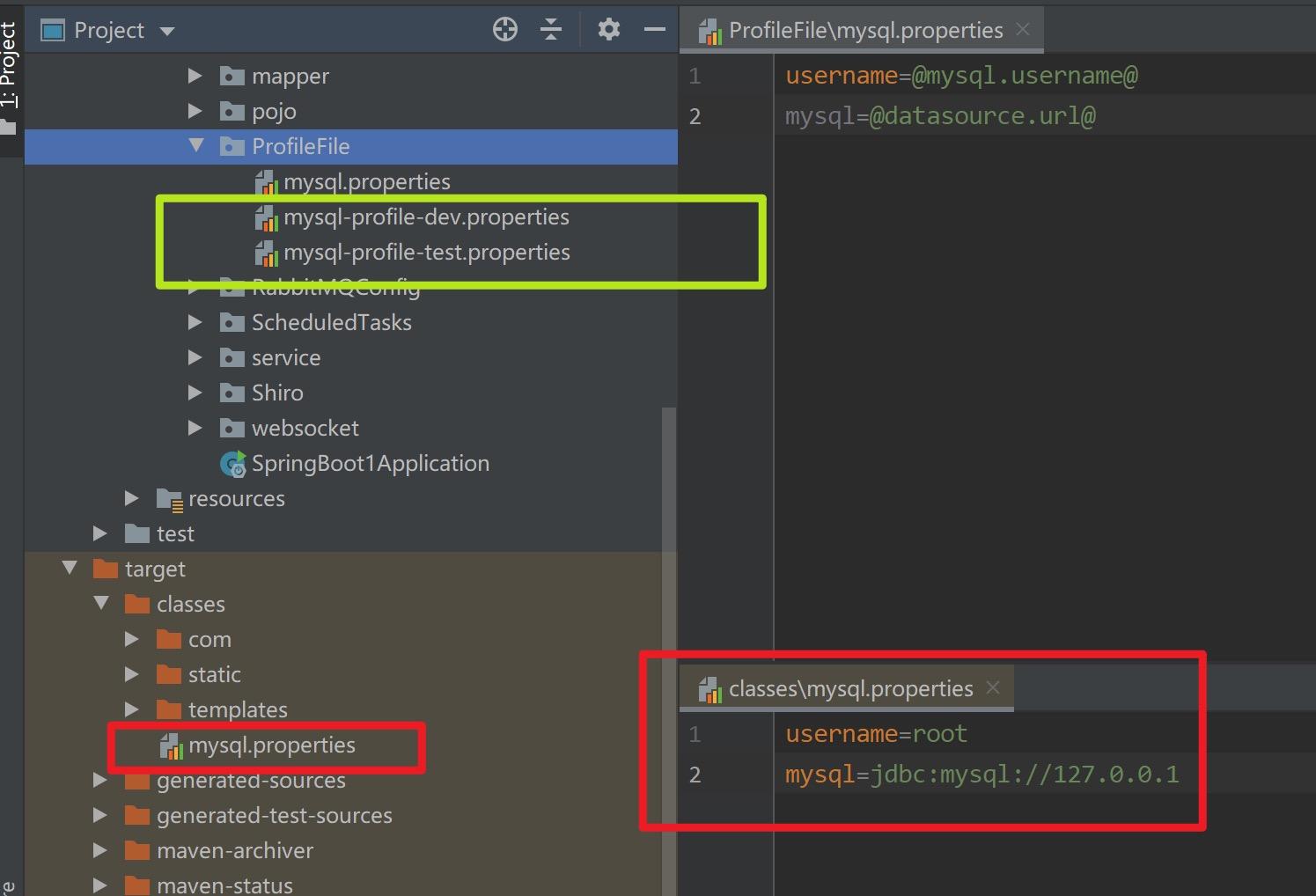
Task: Expand the mapper folder
Action: [x=195, y=77]
